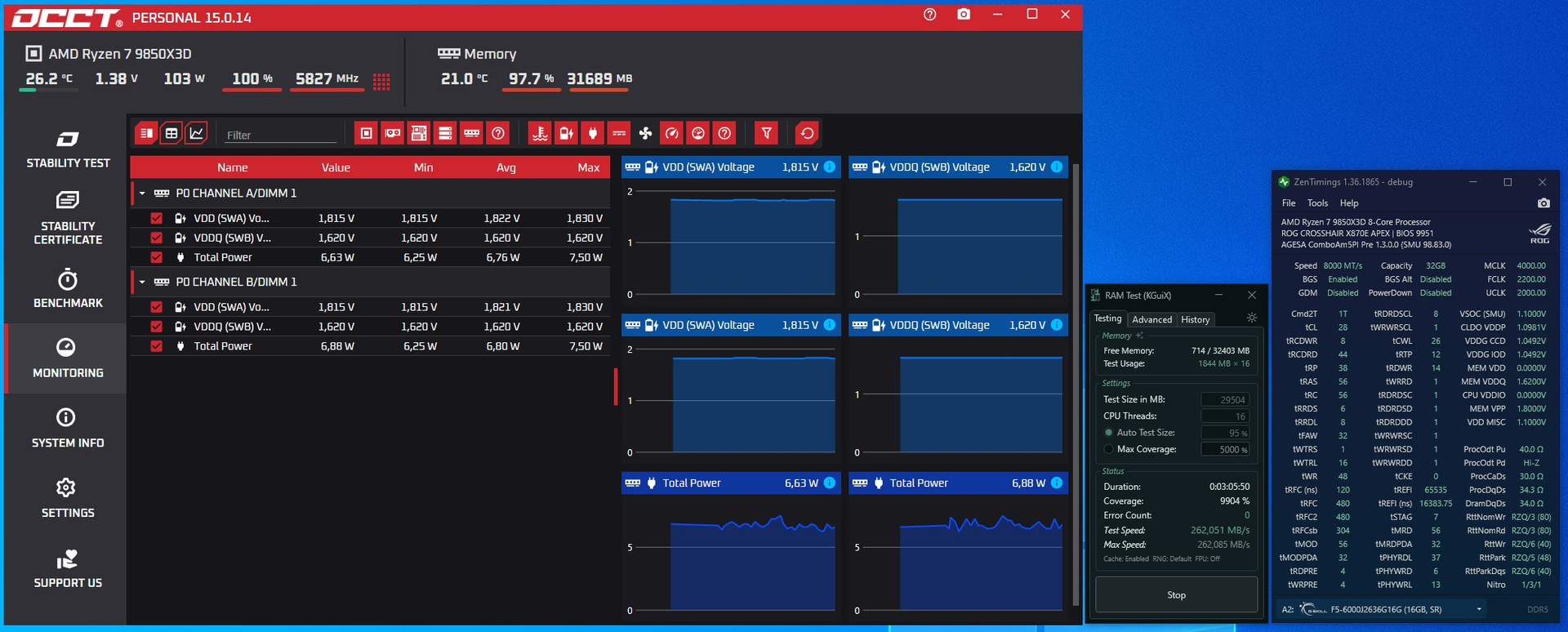This screenshot has height=632, width=1568.
Task: Switch to graph-only view icon
Action: coord(197,133)
